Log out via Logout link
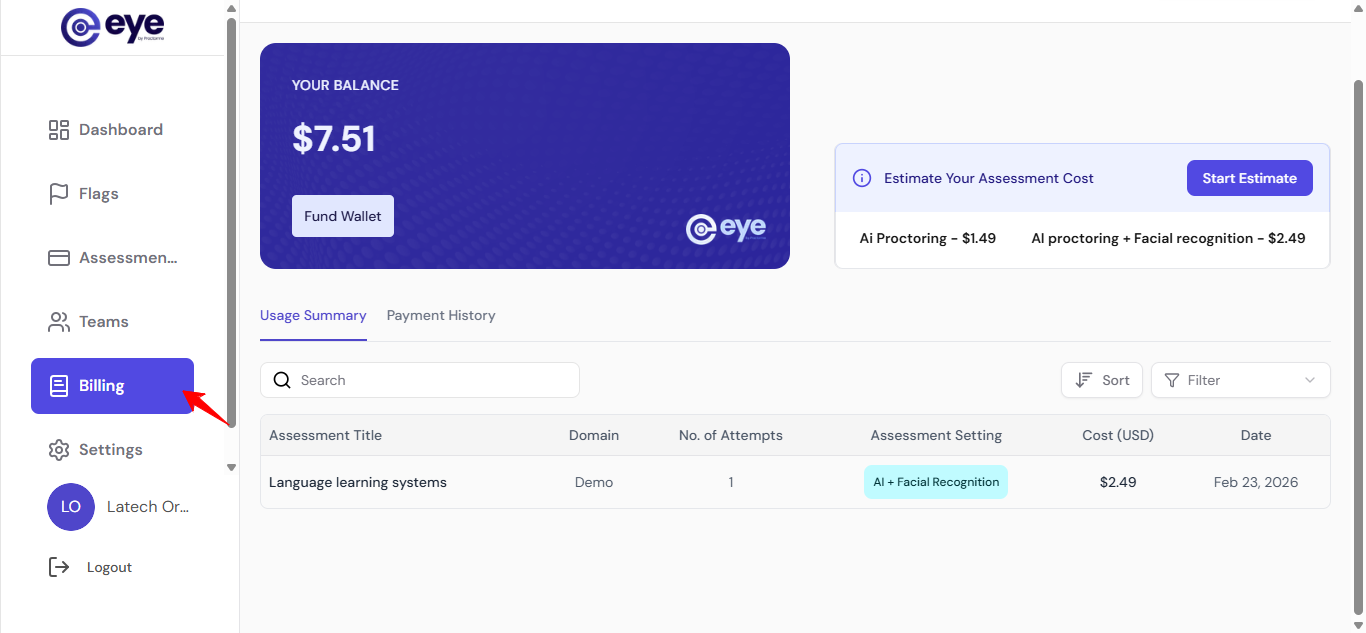The image size is (1366, 633). [109, 567]
